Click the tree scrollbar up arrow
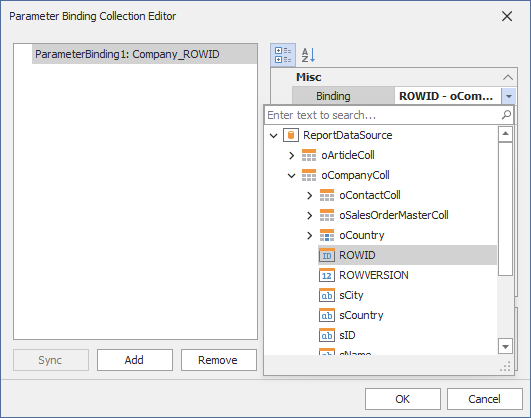This screenshot has width=531, height=418. [505, 134]
